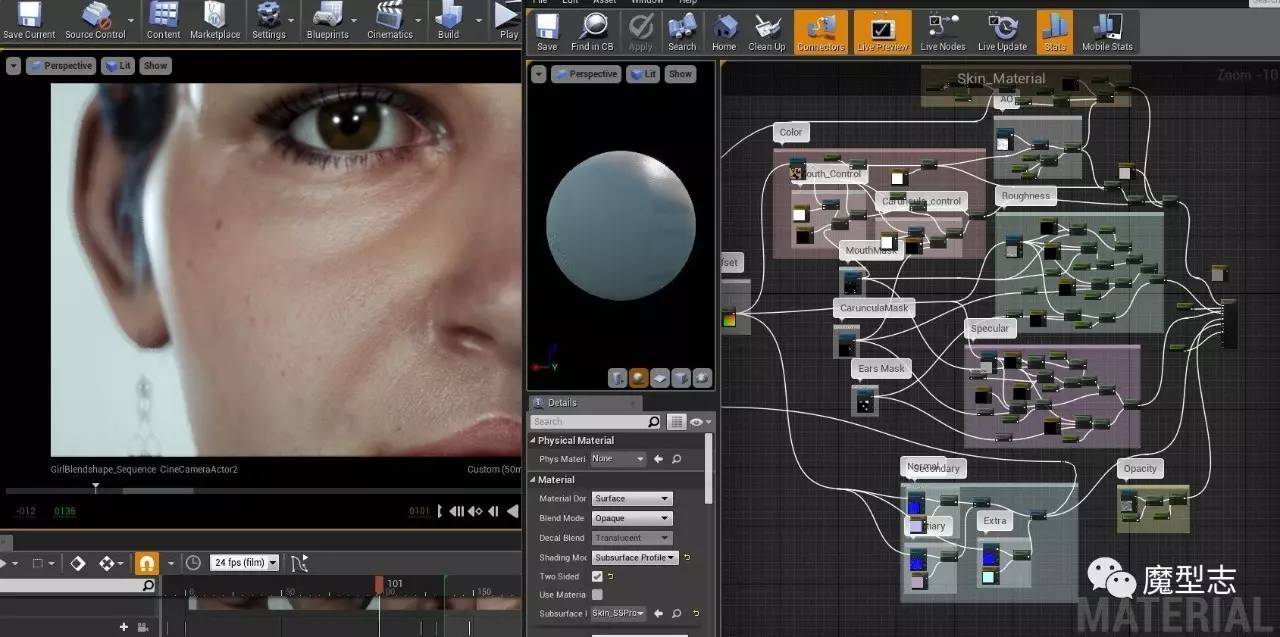Click the Ears Mask node label
Screen dimensions: 1280x637
pos(882,368)
